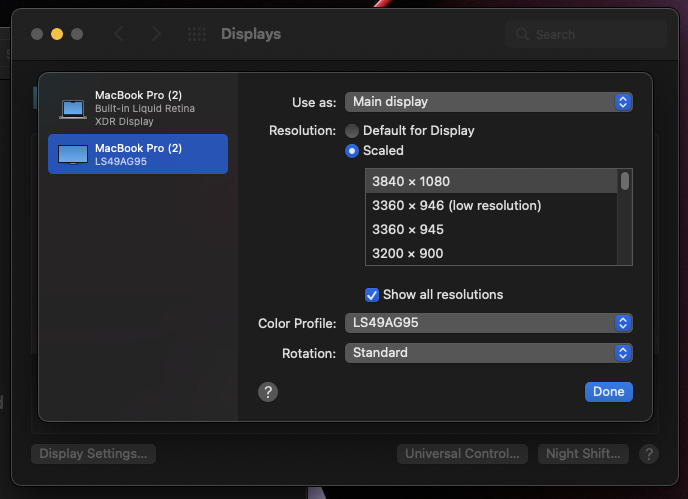Open the show-all preferences grid icon
688x499 pixels.
pyautogui.click(x=197, y=34)
